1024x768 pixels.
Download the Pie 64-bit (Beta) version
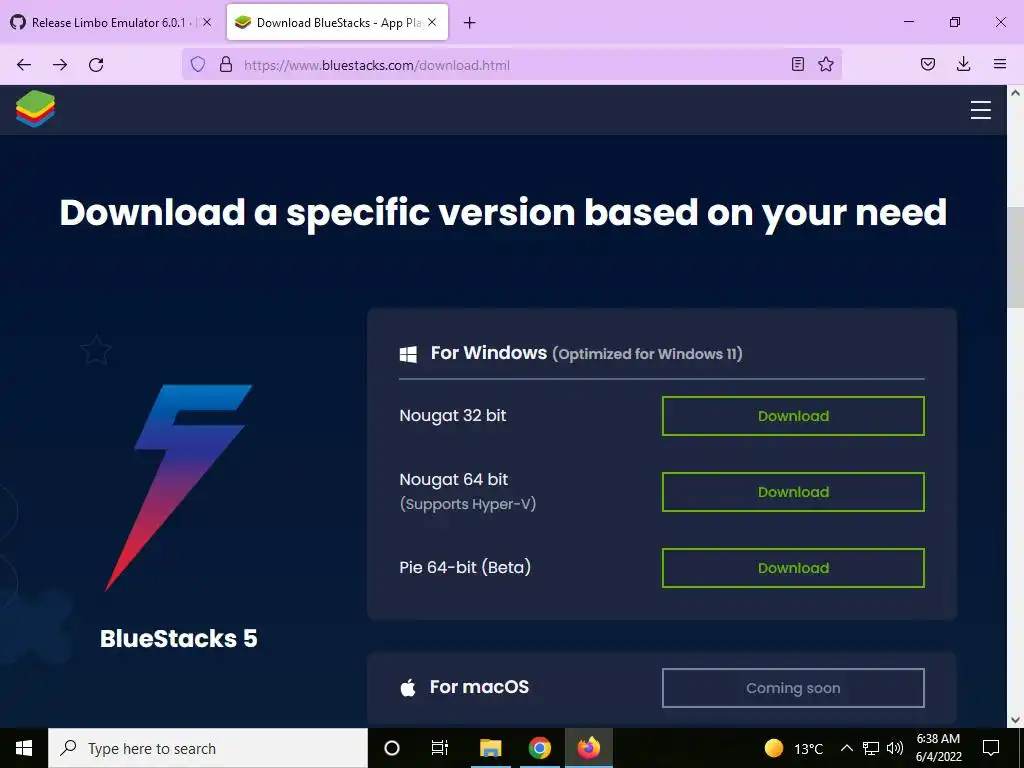click(793, 568)
